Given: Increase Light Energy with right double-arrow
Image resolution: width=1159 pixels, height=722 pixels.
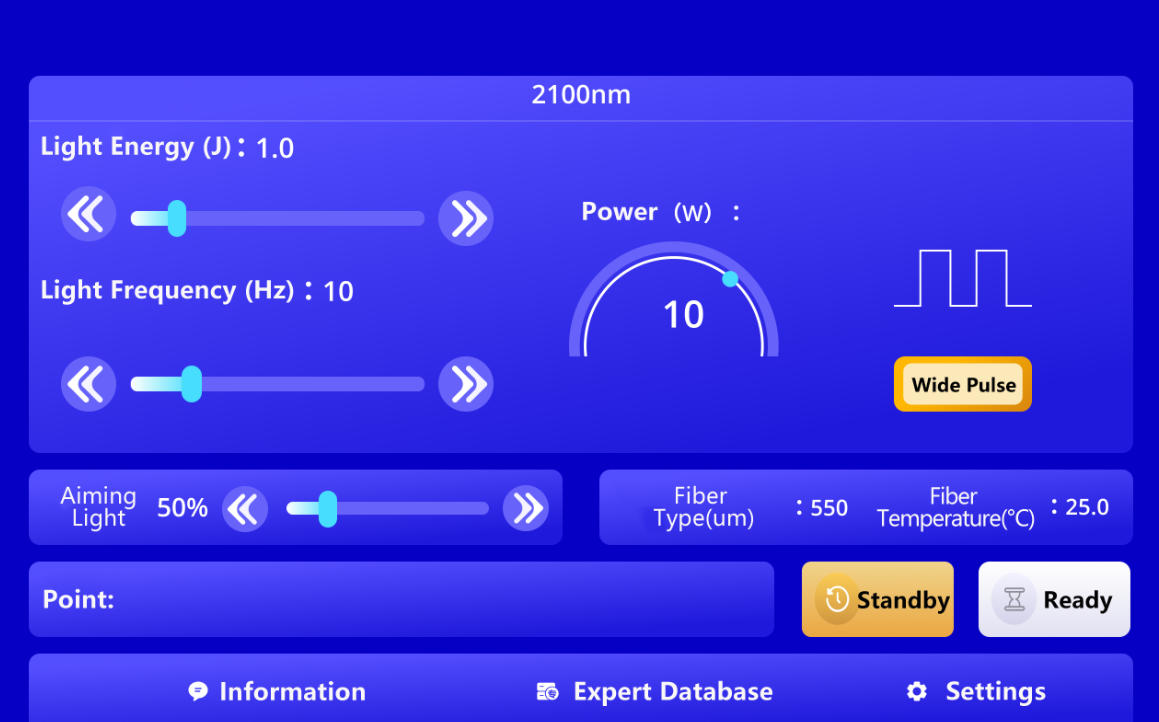Looking at the screenshot, I should 466,218.
